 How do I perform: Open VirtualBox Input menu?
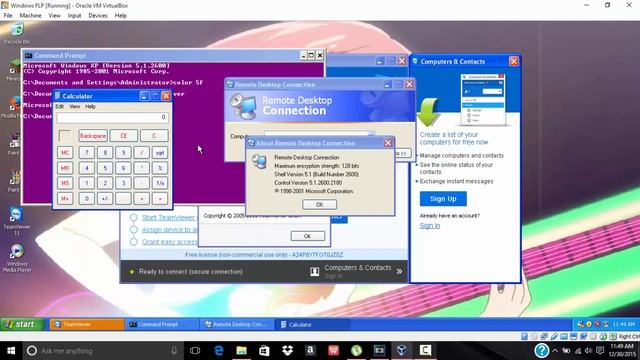tap(74, 16)
